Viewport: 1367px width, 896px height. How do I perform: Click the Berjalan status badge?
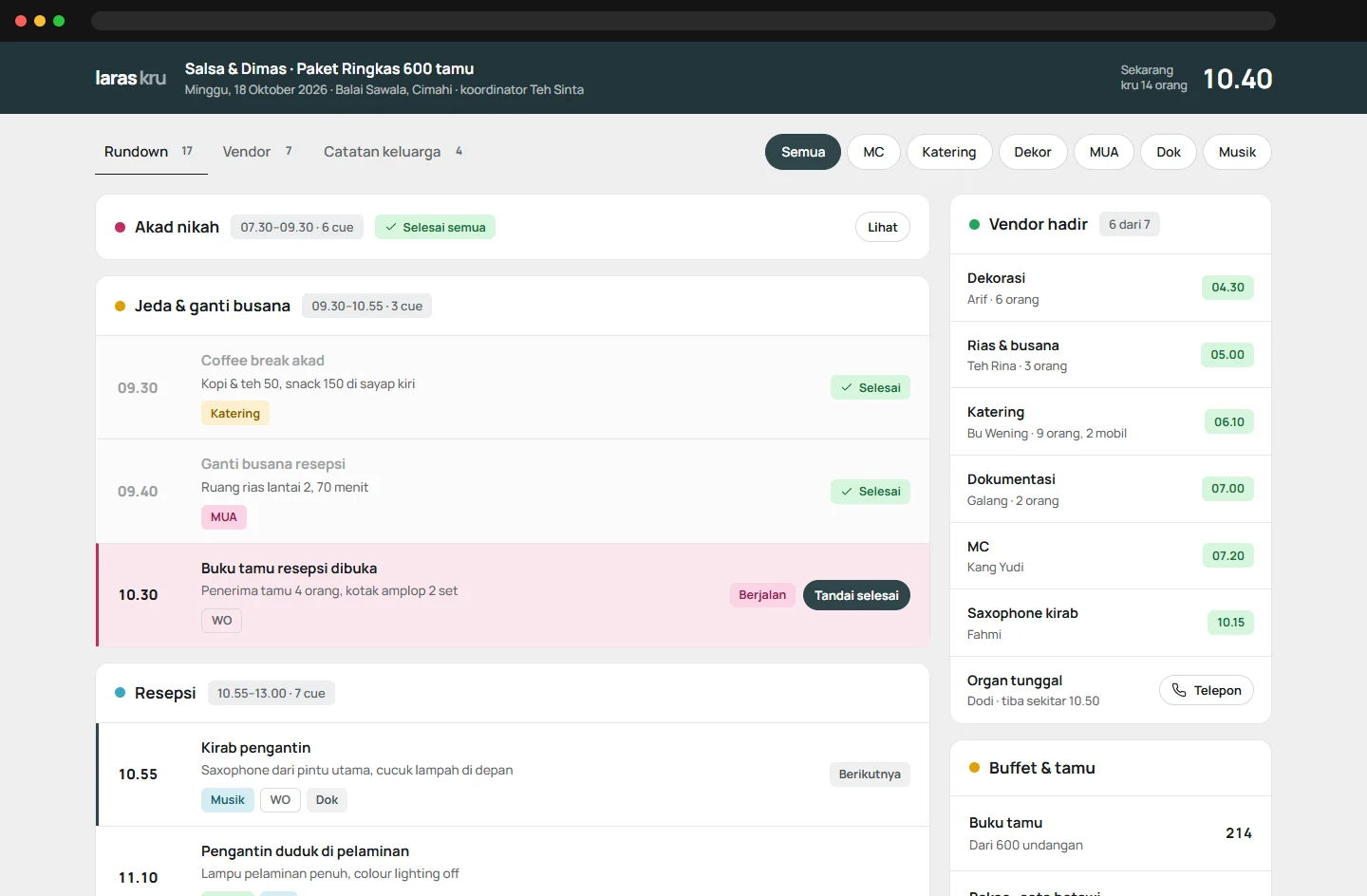click(762, 595)
